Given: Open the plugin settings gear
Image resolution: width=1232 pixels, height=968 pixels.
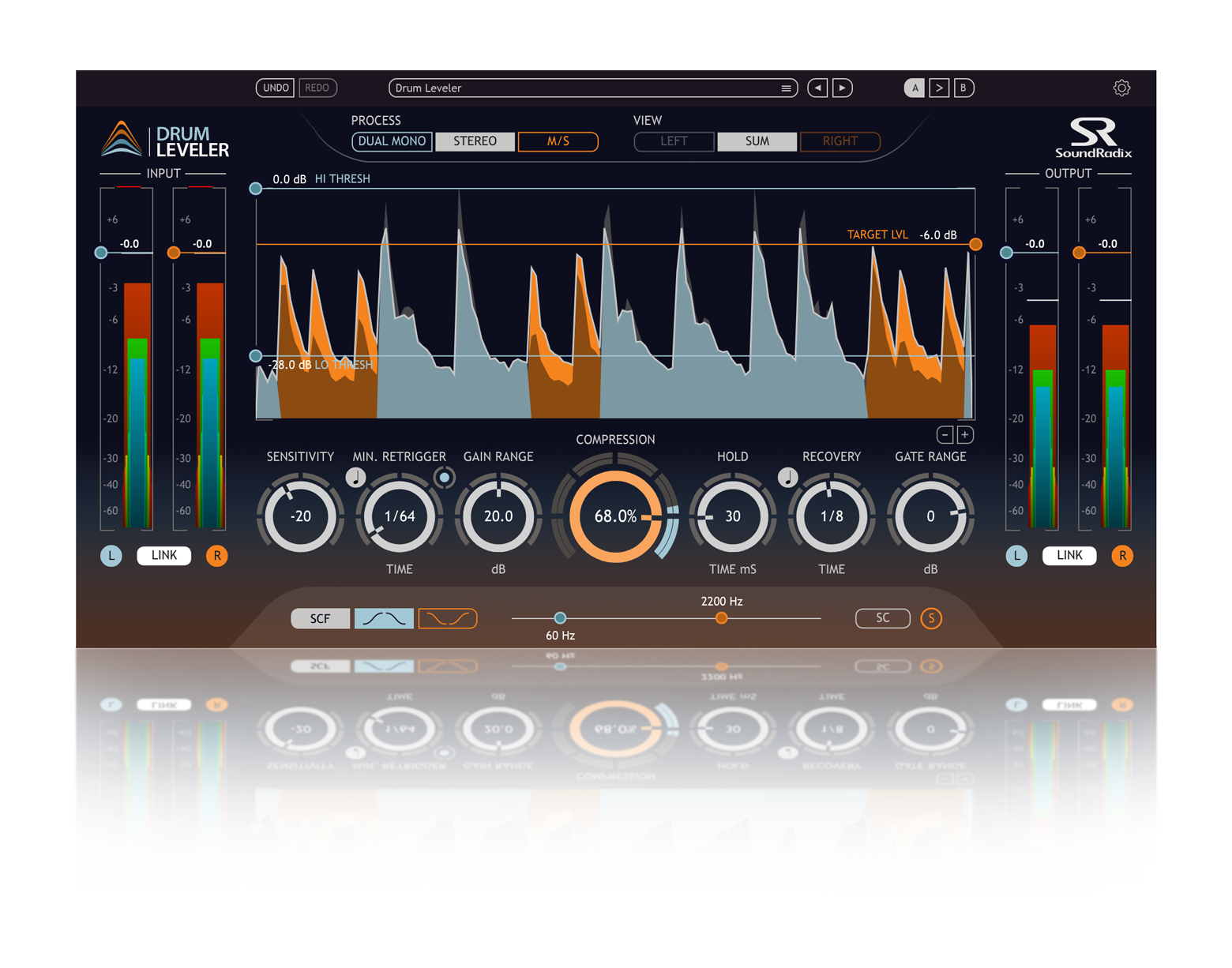Looking at the screenshot, I should coord(1121,88).
